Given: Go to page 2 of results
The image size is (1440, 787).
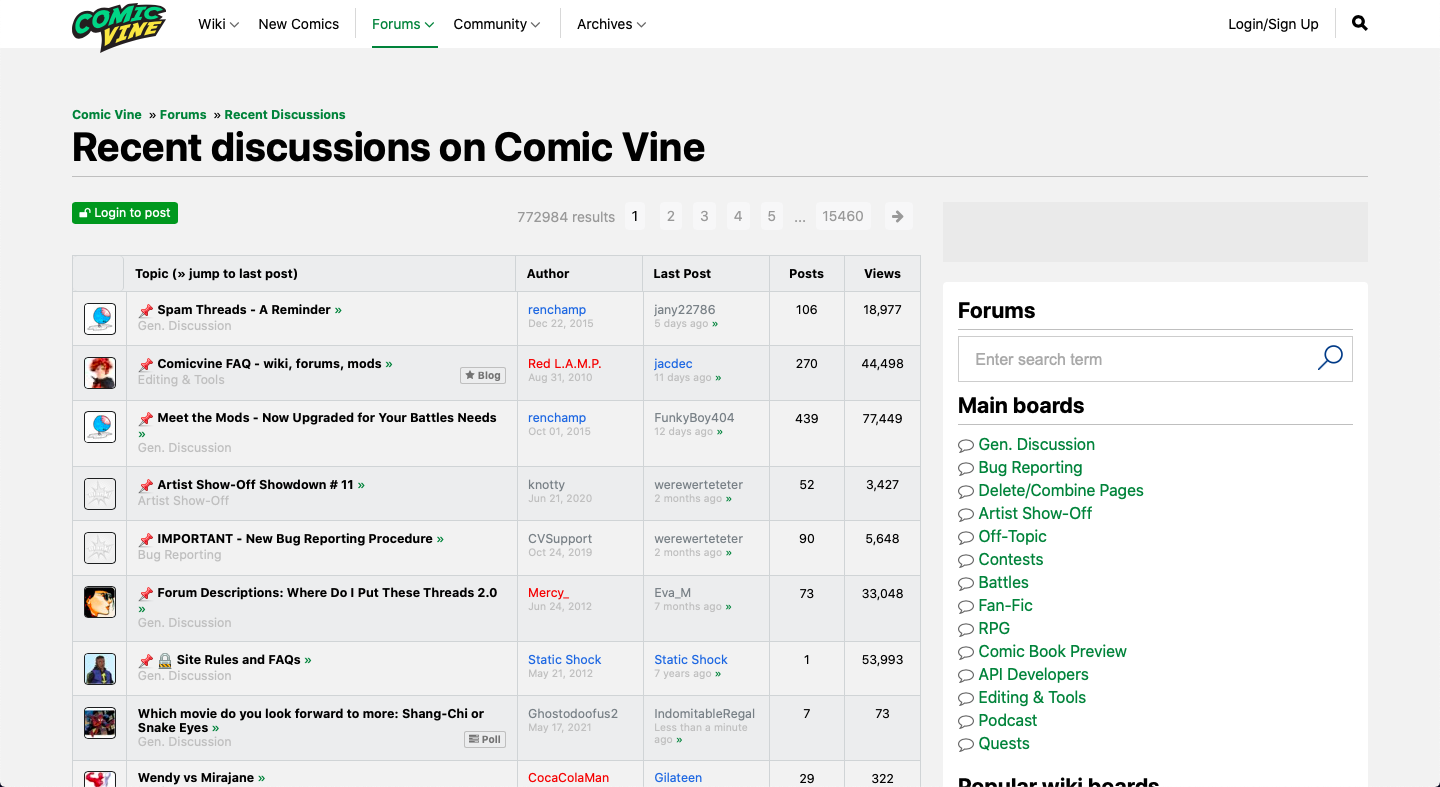Looking at the screenshot, I should tap(671, 216).
